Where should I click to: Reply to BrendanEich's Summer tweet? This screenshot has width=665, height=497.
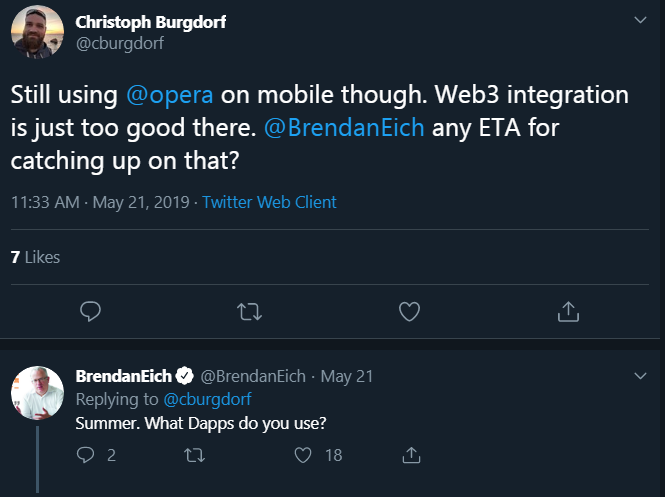pos(86,455)
